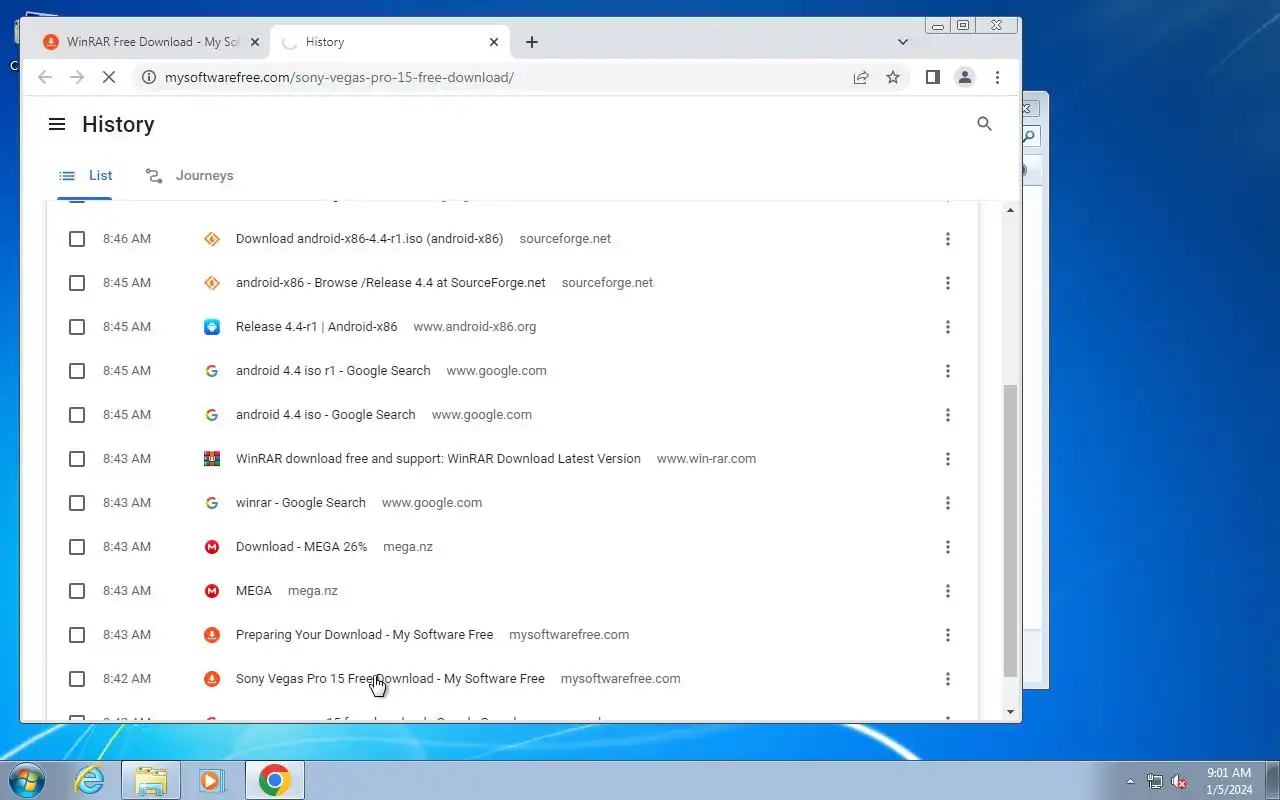Screen dimensions: 1280x800
Task: Open Windows Explorer from the taskbar
Action: coord(151,780)
